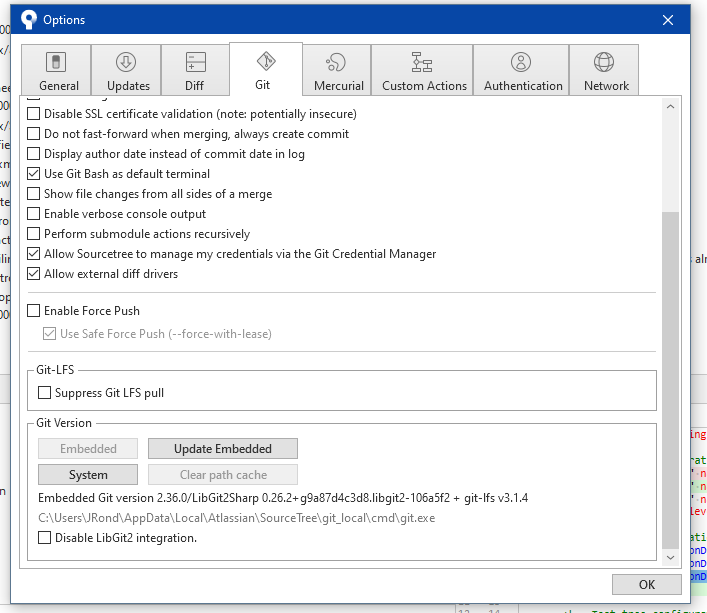
Task: Click the embedded git.exe path text
Action: tap(237, 518)
